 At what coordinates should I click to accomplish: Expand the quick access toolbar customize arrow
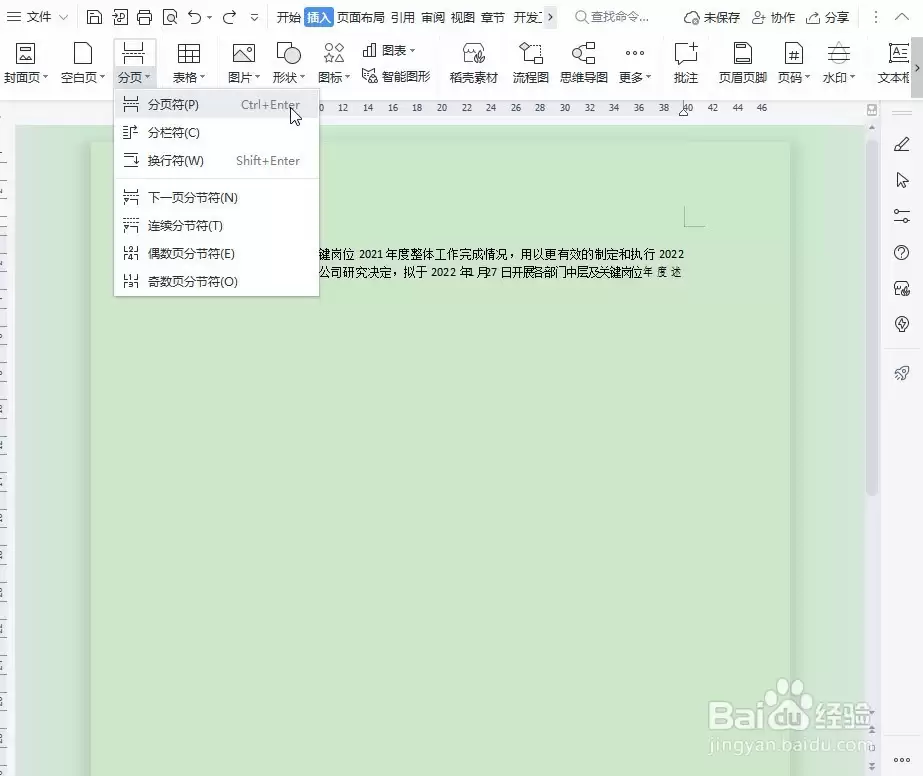click(x=254, y=18)
